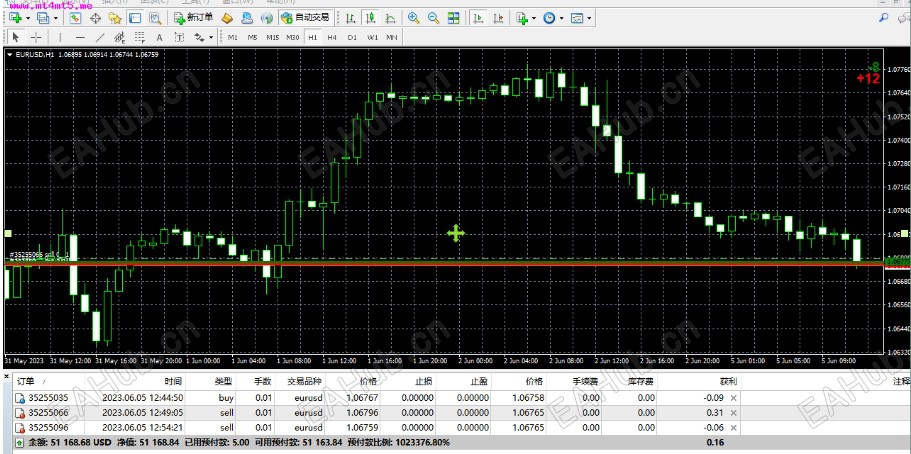This screenshot has width=911, height=454.
Task: Close order with 0.31 profit
Action: click(x=733, y=413)
